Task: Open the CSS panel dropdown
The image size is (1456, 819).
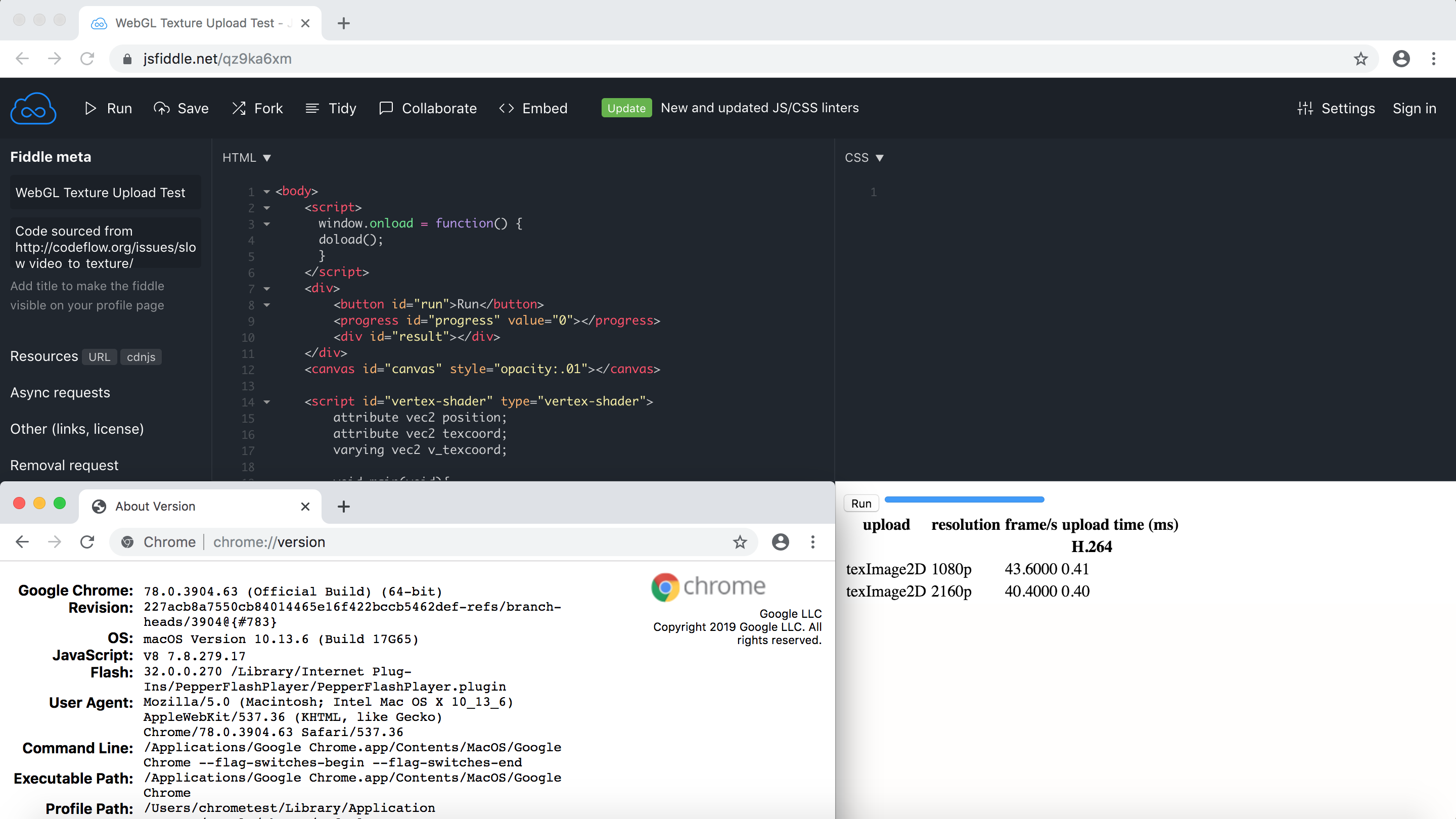Action: point(864,158)
